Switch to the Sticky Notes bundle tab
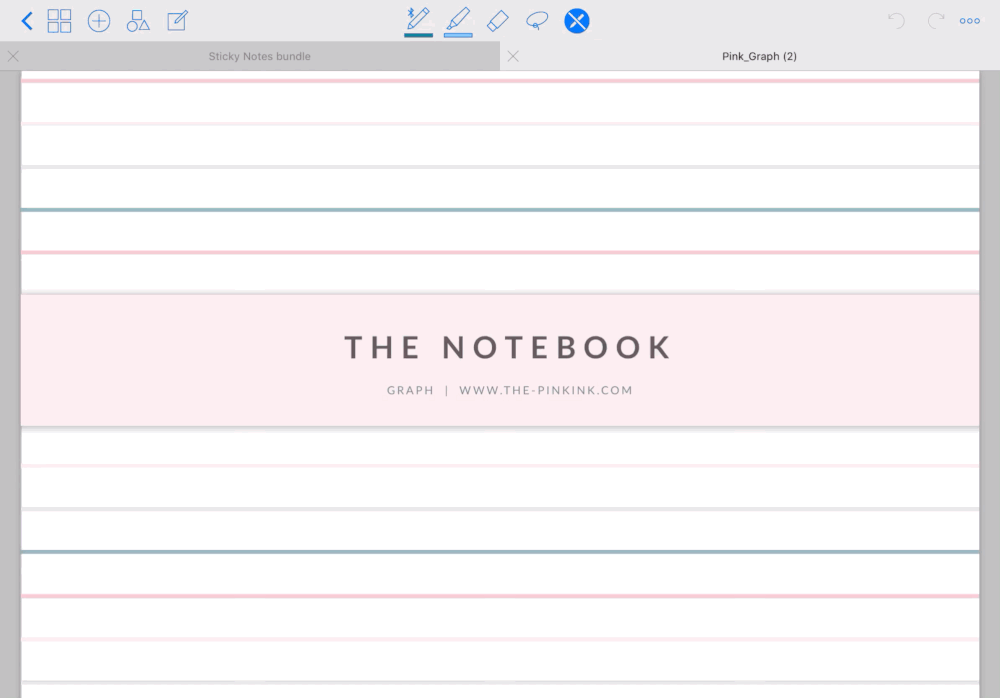Screen dimensions: 1000x698 point(260,56)
